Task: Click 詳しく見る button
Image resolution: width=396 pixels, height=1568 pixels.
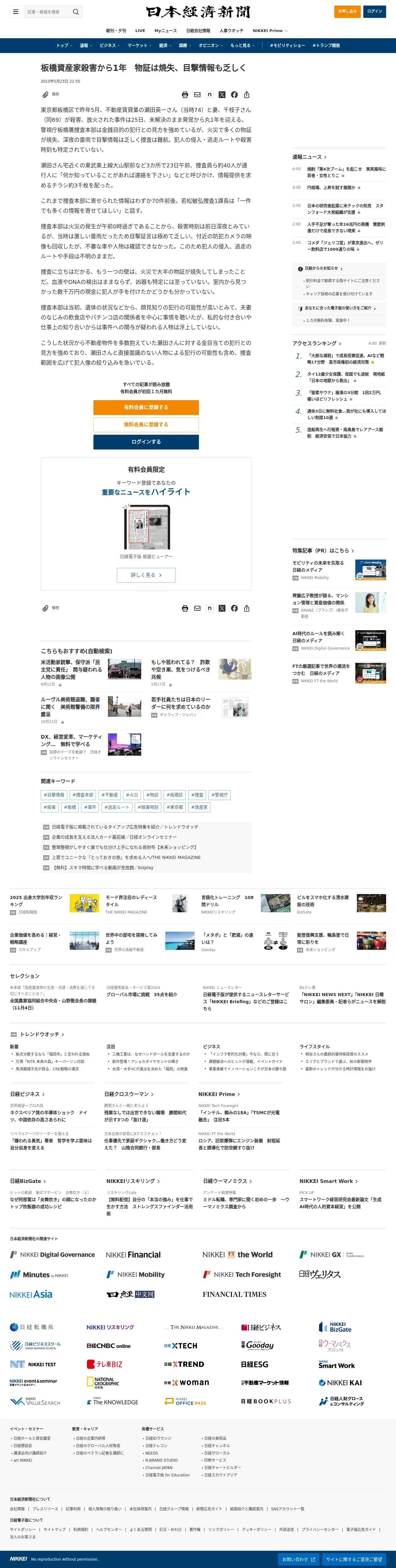Action: 146,575
